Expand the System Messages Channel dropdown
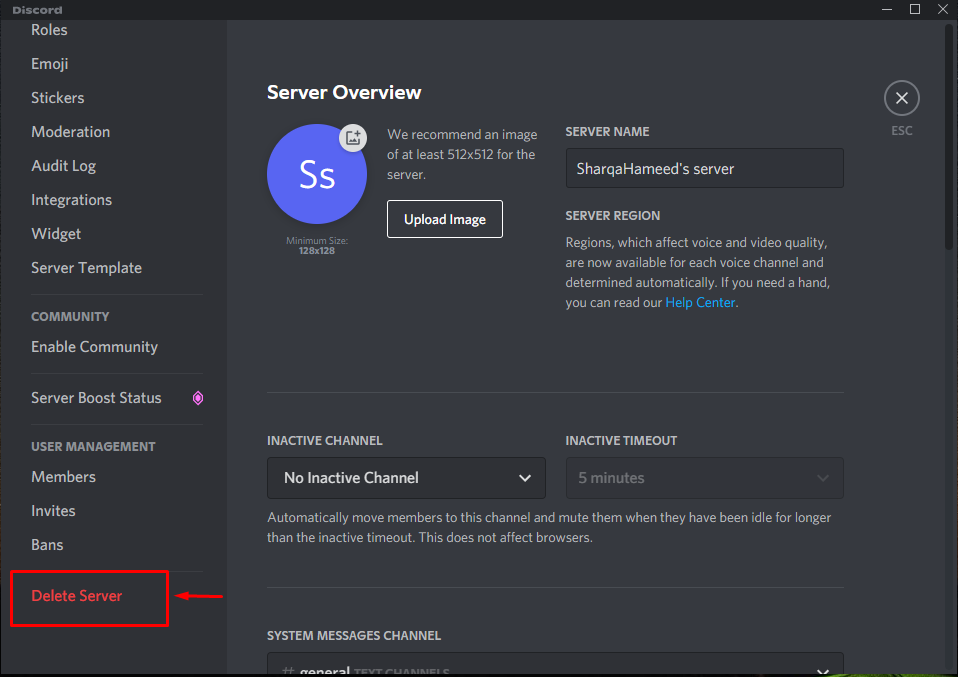Viewport: 958px width, 677px height. tap(555, 668)
